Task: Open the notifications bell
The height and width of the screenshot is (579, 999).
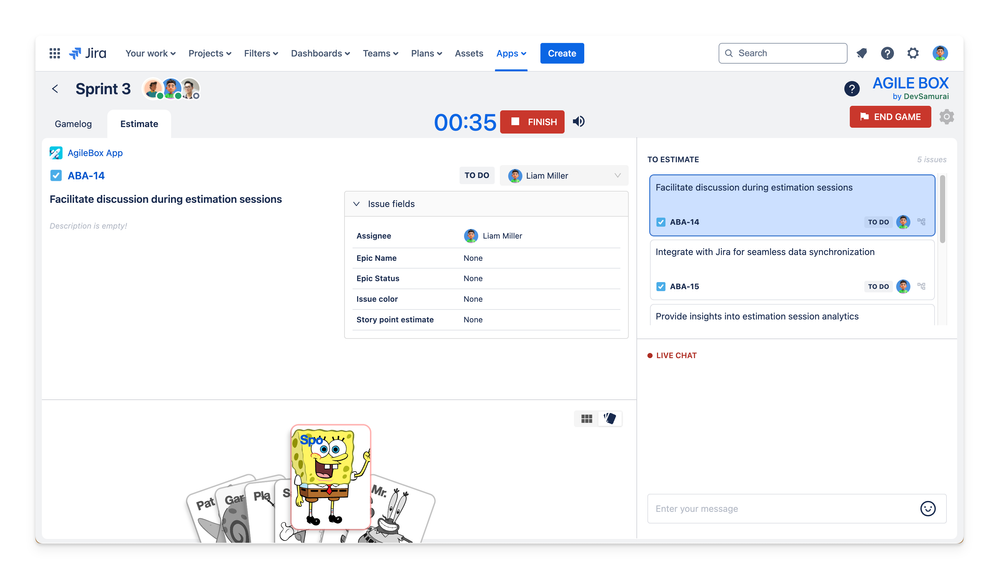Action: click(x=861, y=54)
